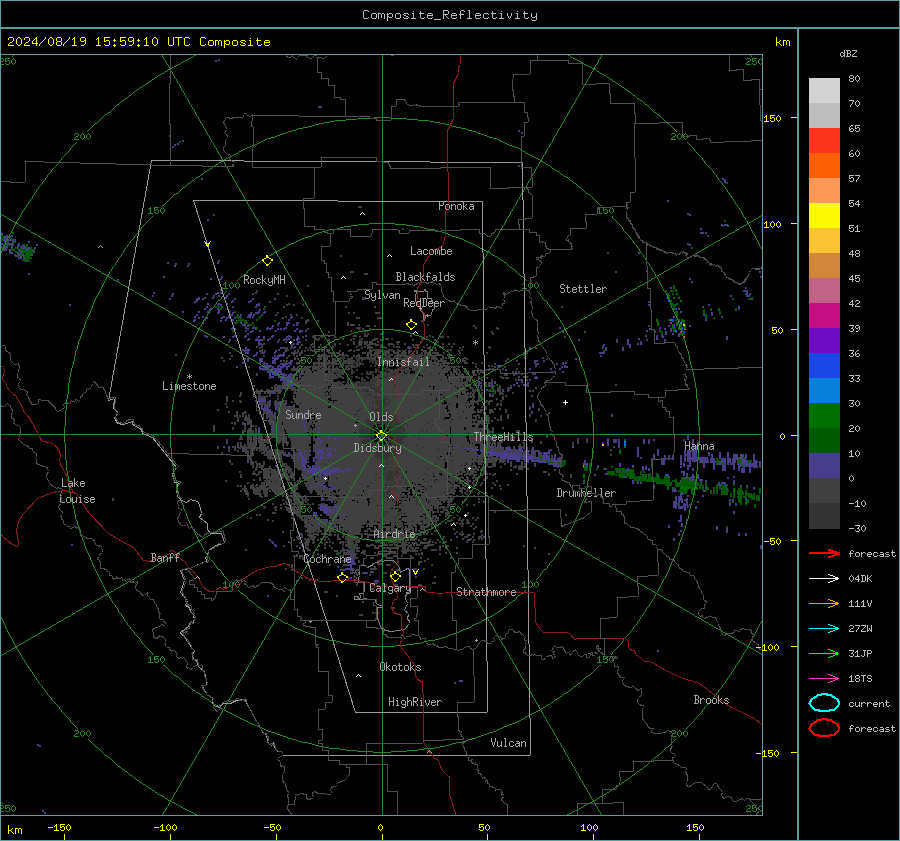Screen dimensions: 900x841
Task: Click the yellow diamond marker above Calgary
Action: tap(395, 576)
